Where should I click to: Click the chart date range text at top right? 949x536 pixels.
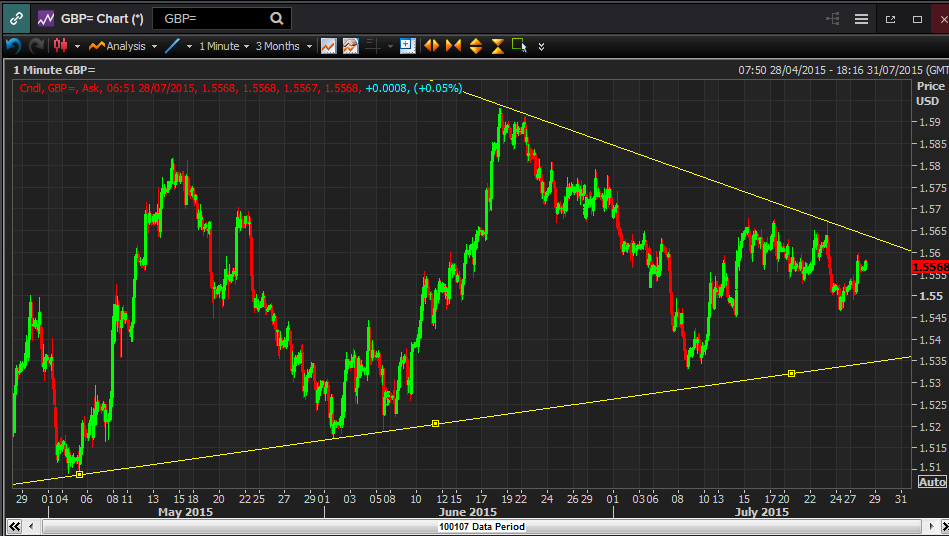click(x=843, y=70)
